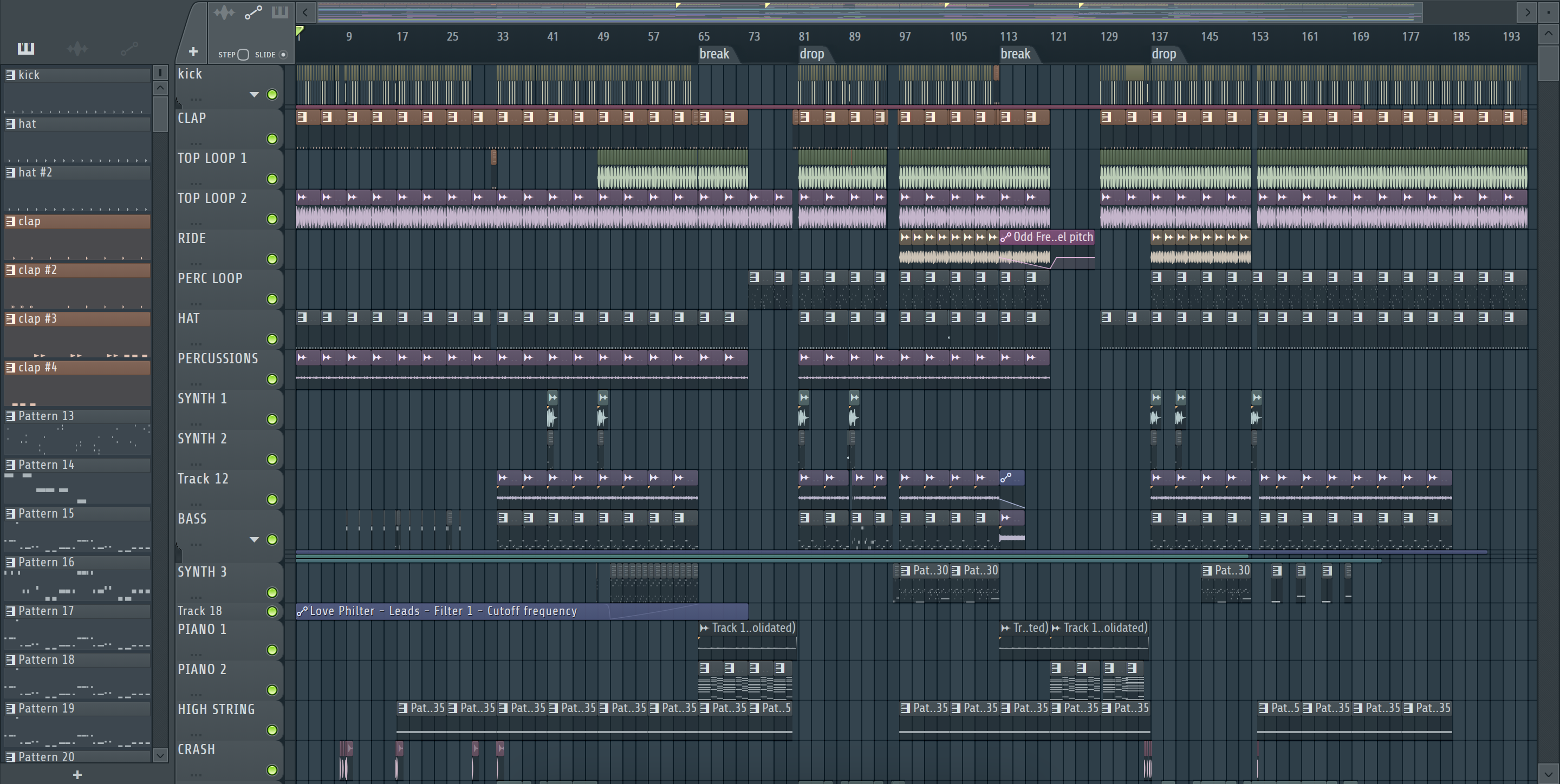This screenshot has width=1560, height=784.
Task: Click the piano icon of hat pattern
Action: coord(10,123)
